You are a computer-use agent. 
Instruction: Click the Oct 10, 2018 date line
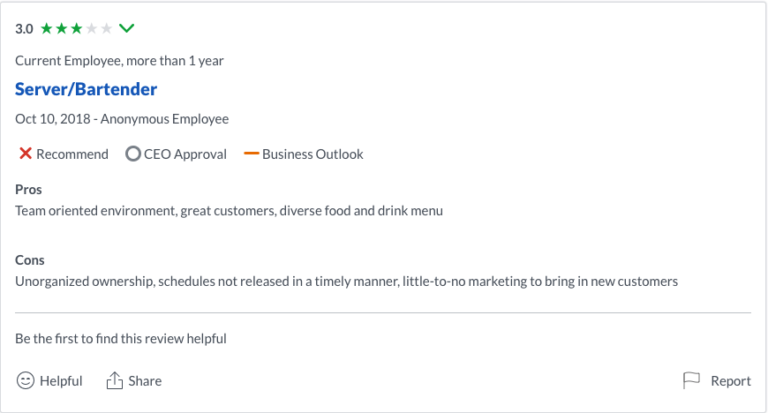(x=122, y=119)
